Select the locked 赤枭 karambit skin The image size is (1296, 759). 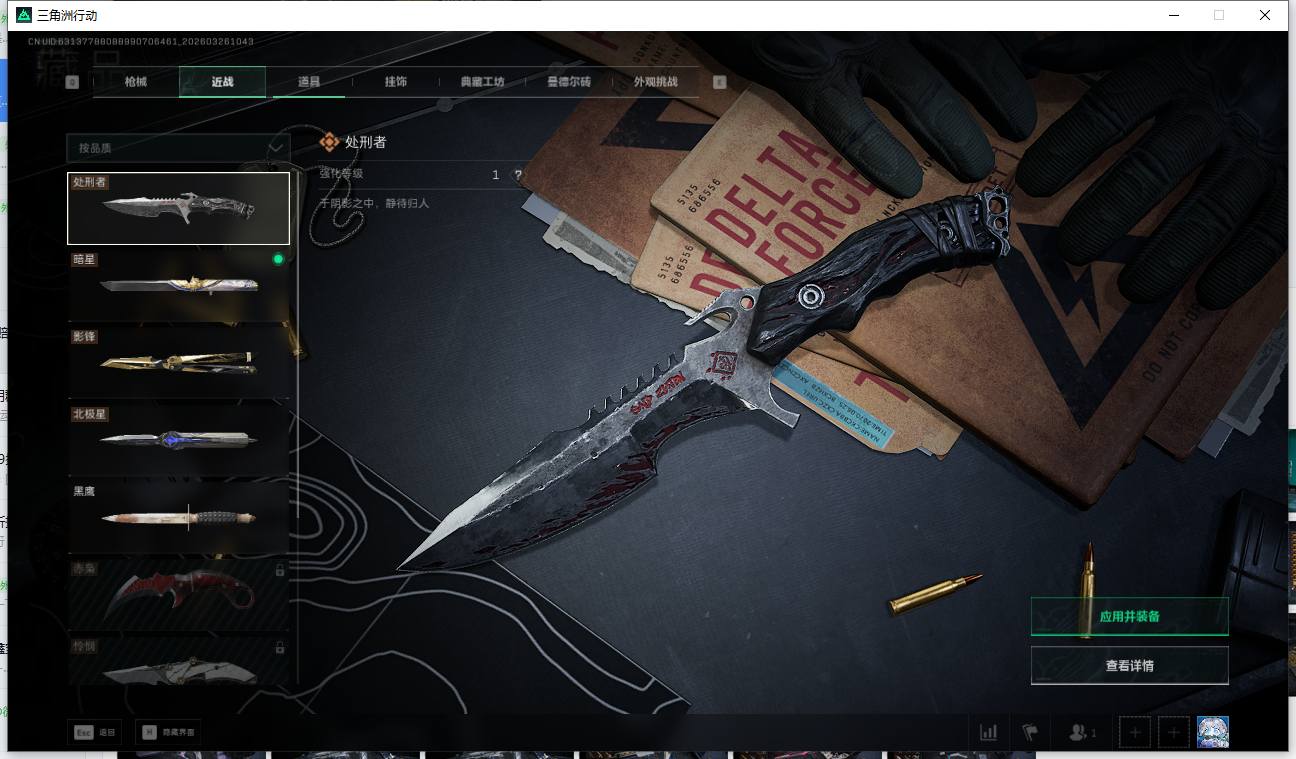point(178,593)
